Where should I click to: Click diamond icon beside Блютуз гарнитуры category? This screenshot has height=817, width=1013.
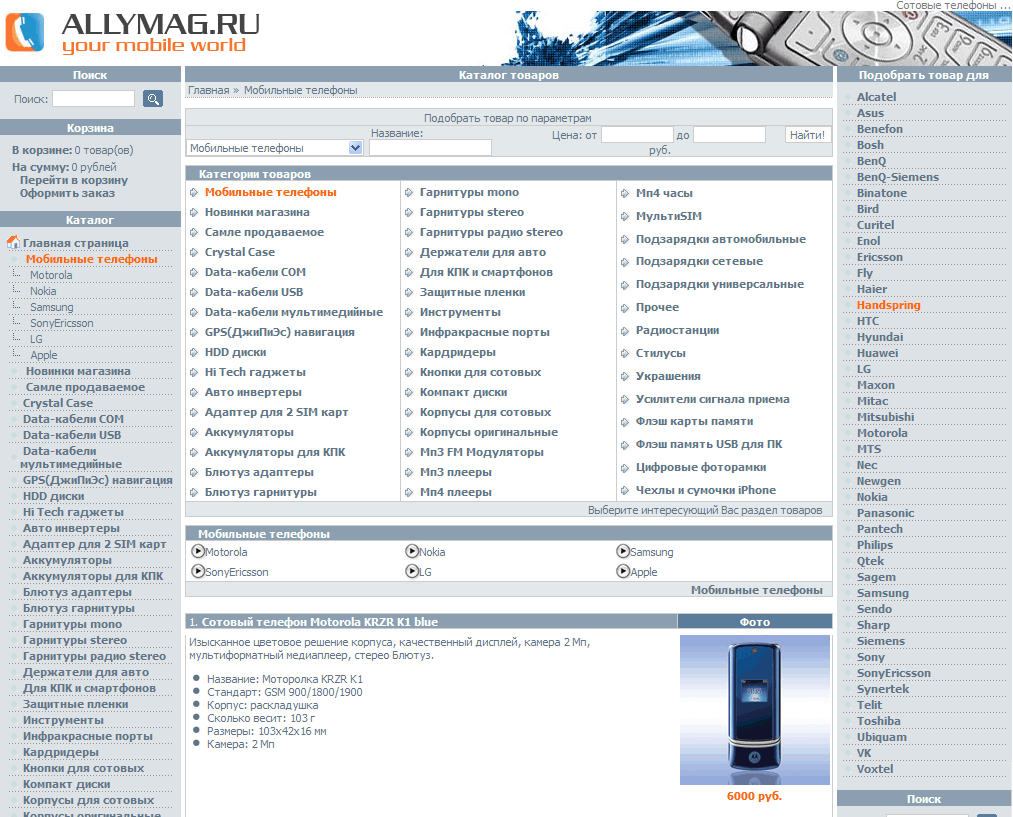[x=194, y=493]
